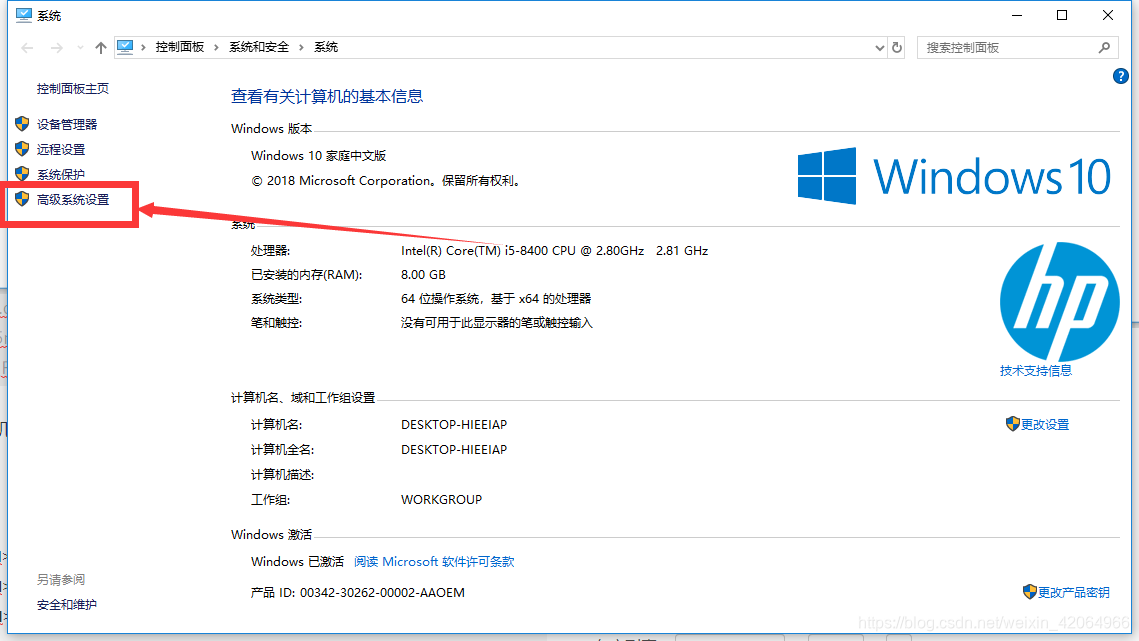Click the computer icon in address bar
This screenshot has width=1139, height=641.
(x=125, y=47)
